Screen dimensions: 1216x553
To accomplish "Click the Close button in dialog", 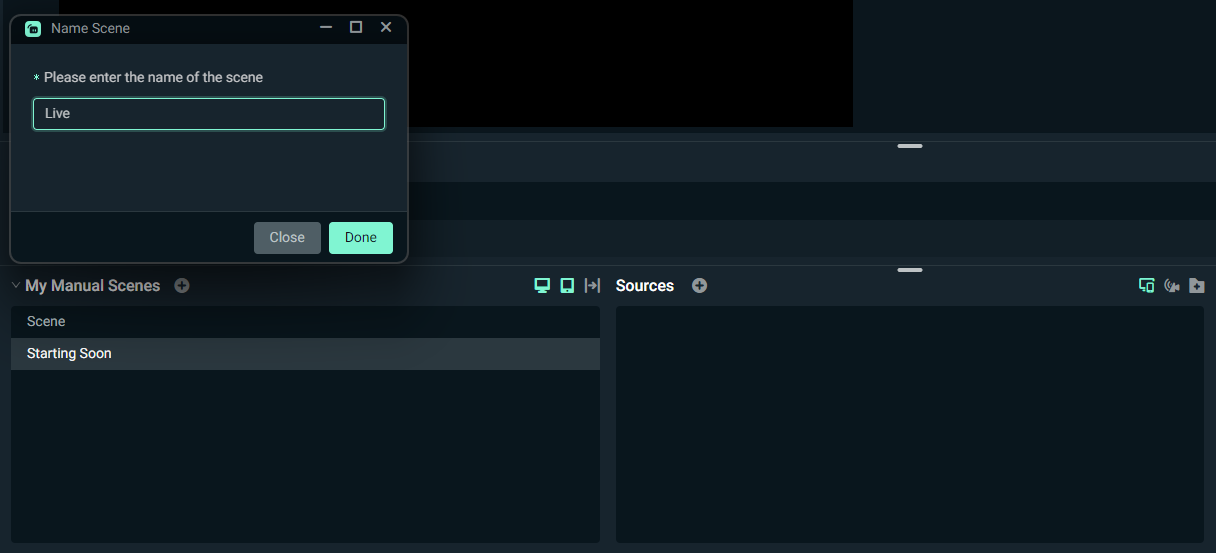I will tap(287, 238).
